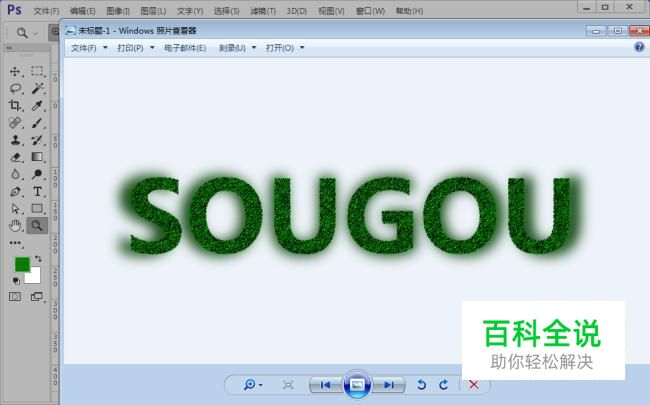The height and width of the screenshot is (405, 650).
Task: Select the Crop tool
Action: 15,105
